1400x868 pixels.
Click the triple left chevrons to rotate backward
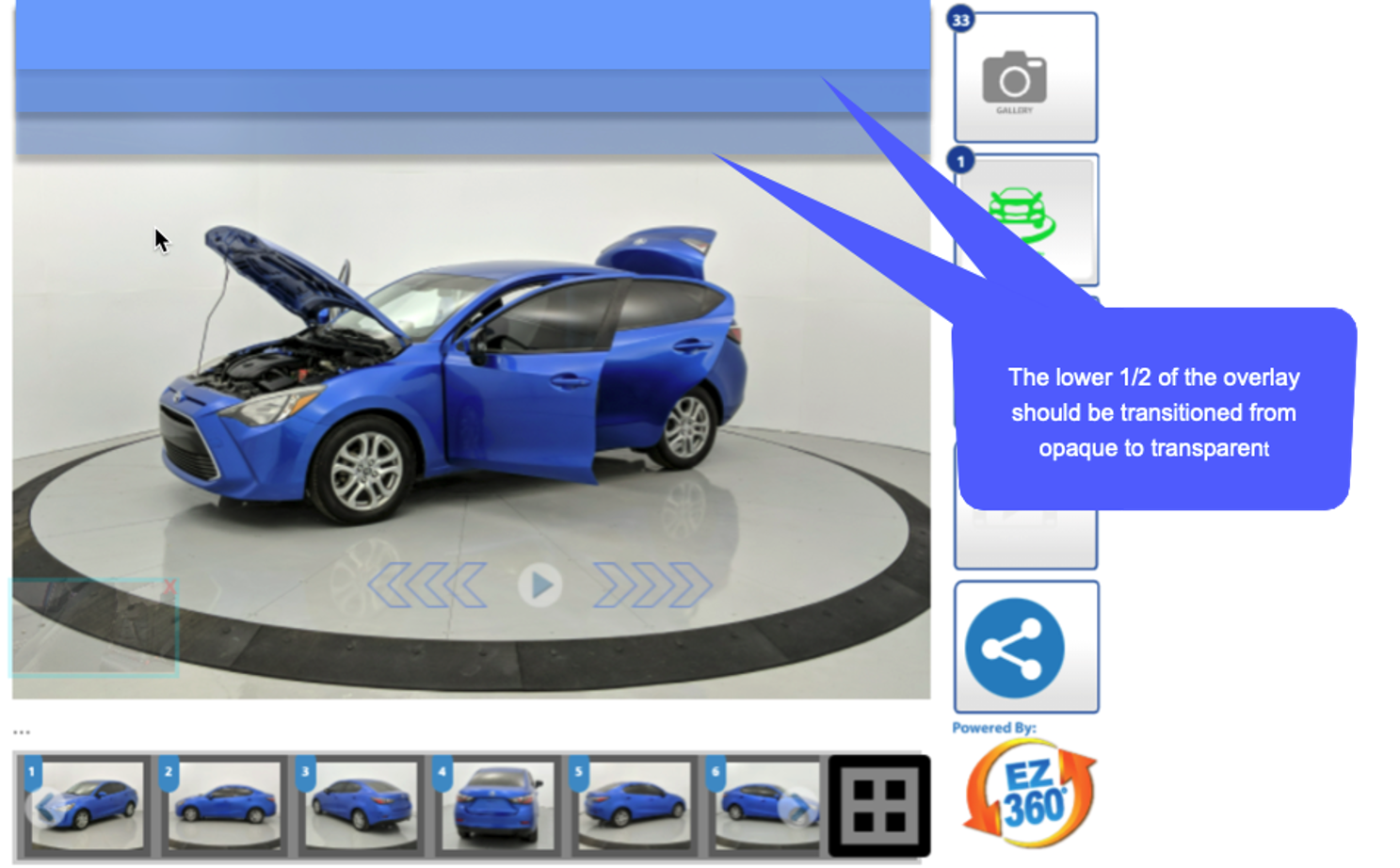[427, 586]
